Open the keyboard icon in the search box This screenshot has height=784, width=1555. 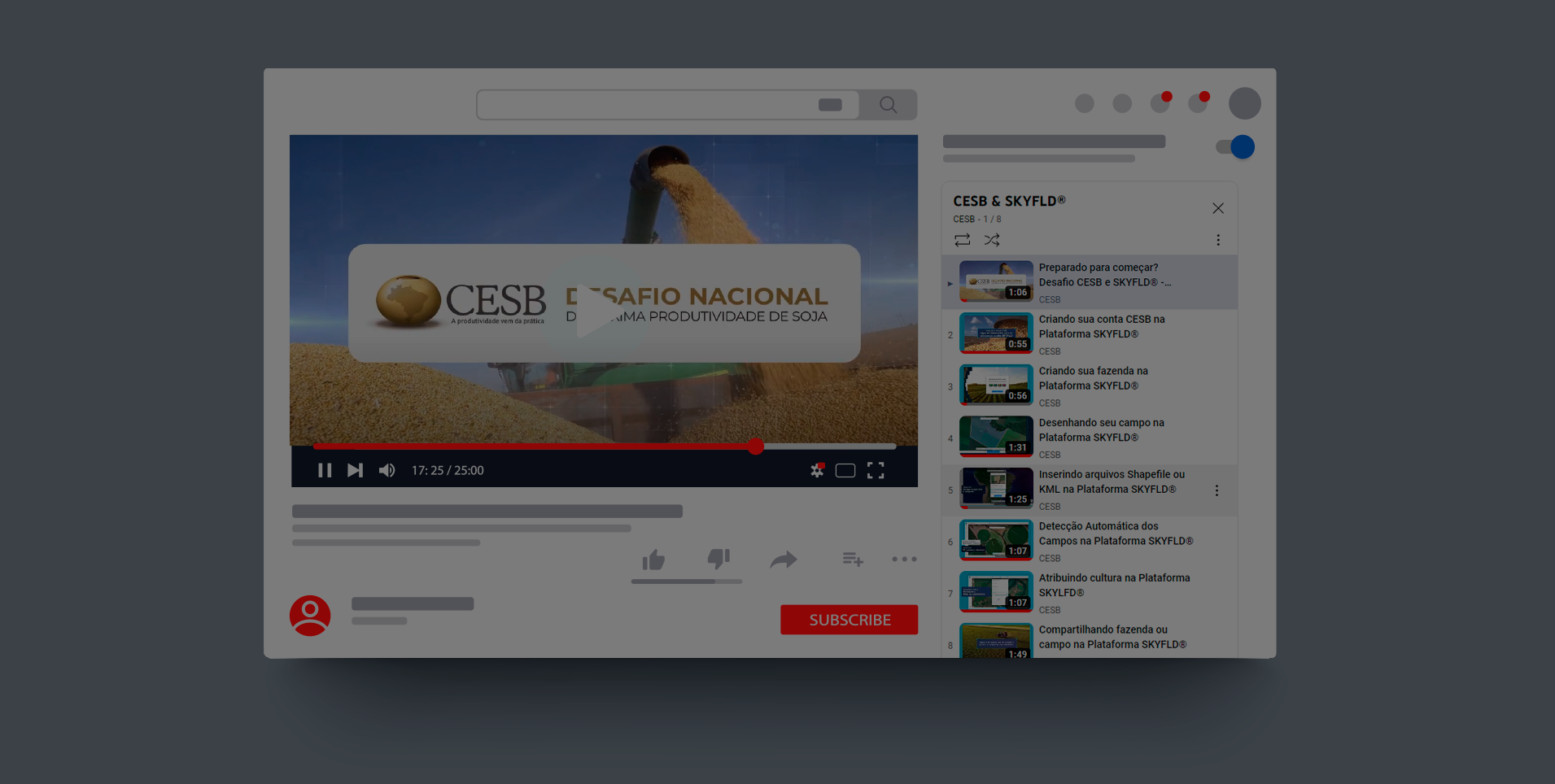830,105
